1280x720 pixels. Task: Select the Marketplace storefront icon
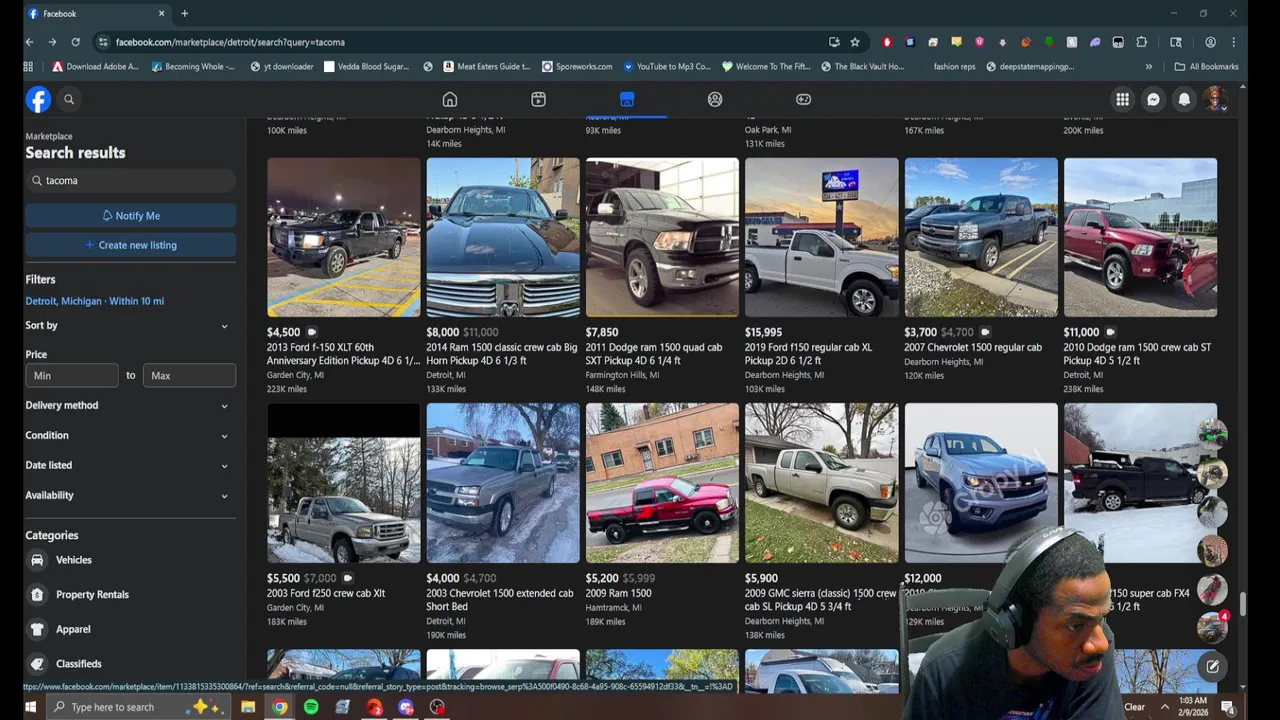coord(627,99)
